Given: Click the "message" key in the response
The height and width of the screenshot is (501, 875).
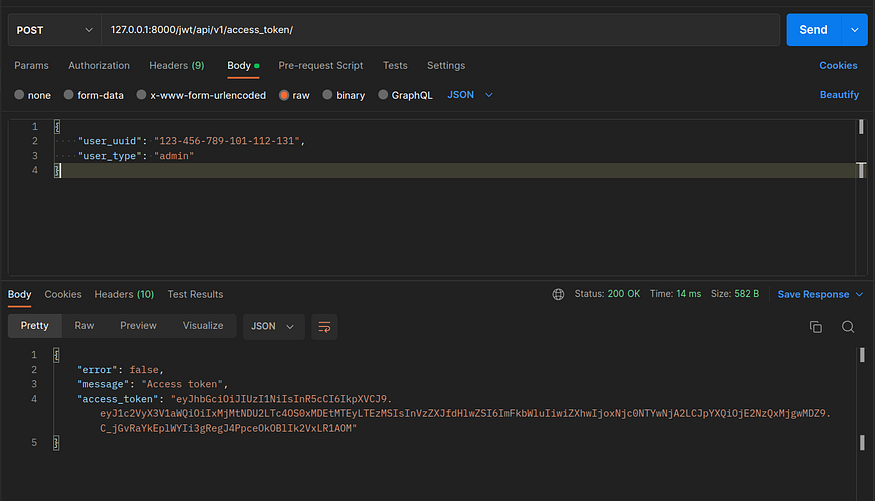Looking at the screenshot, I should pyautogui.click(x=103, y=384).
